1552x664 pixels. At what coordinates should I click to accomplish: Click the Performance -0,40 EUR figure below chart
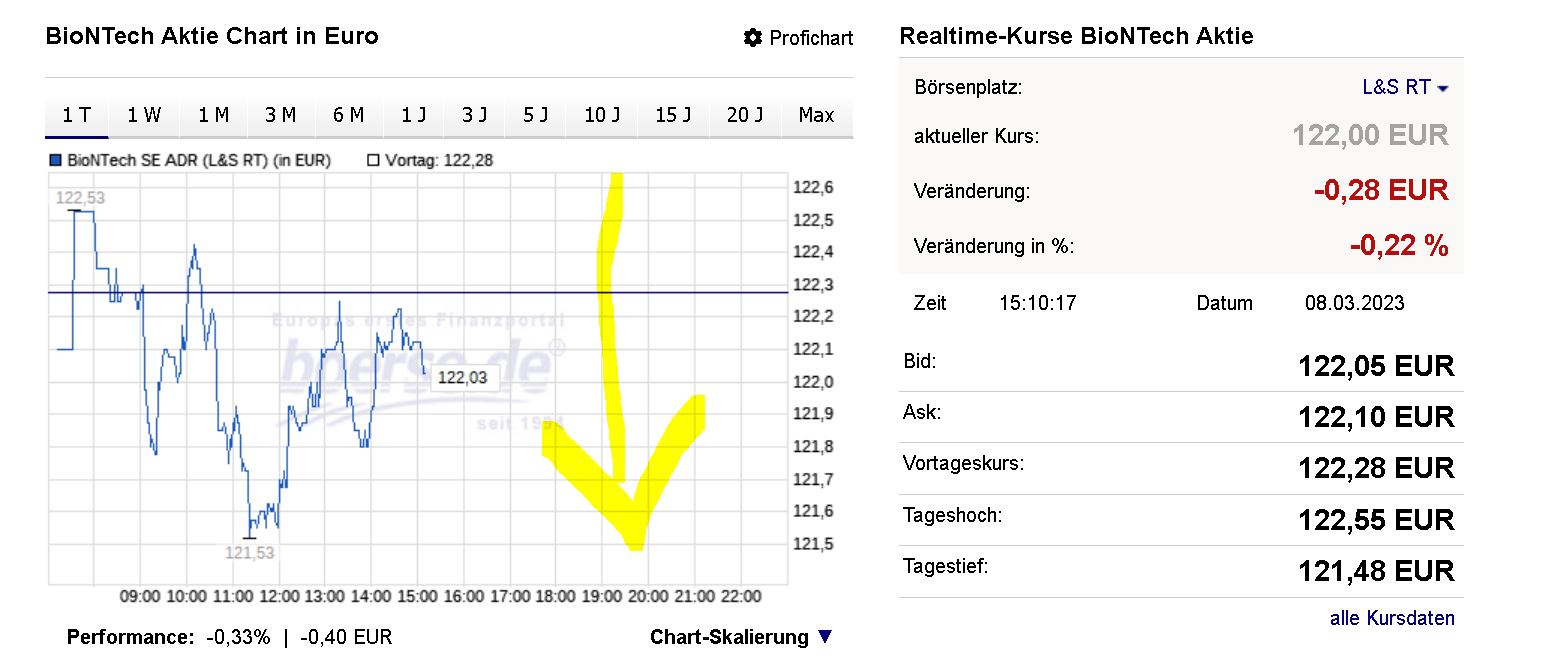(x=346, y=637)
